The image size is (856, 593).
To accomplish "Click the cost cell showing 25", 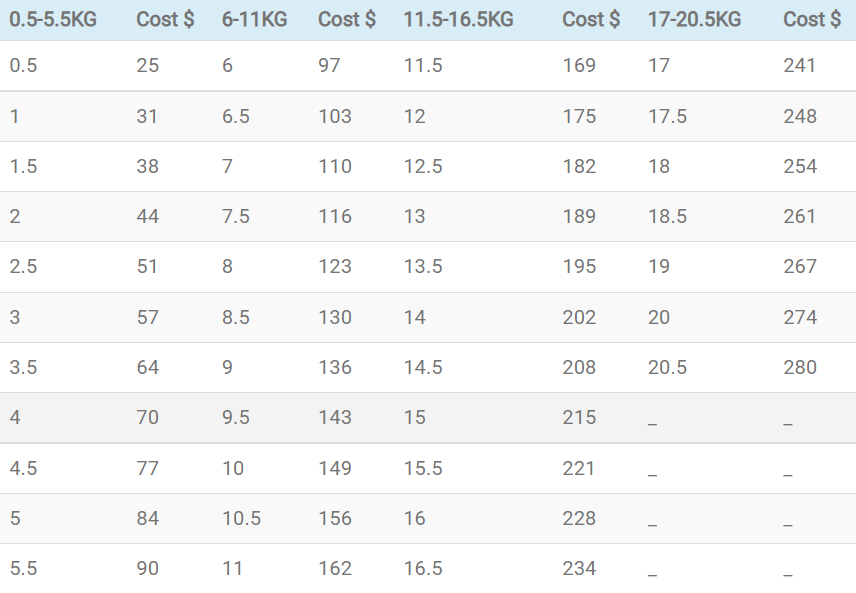I will [147, 66].
